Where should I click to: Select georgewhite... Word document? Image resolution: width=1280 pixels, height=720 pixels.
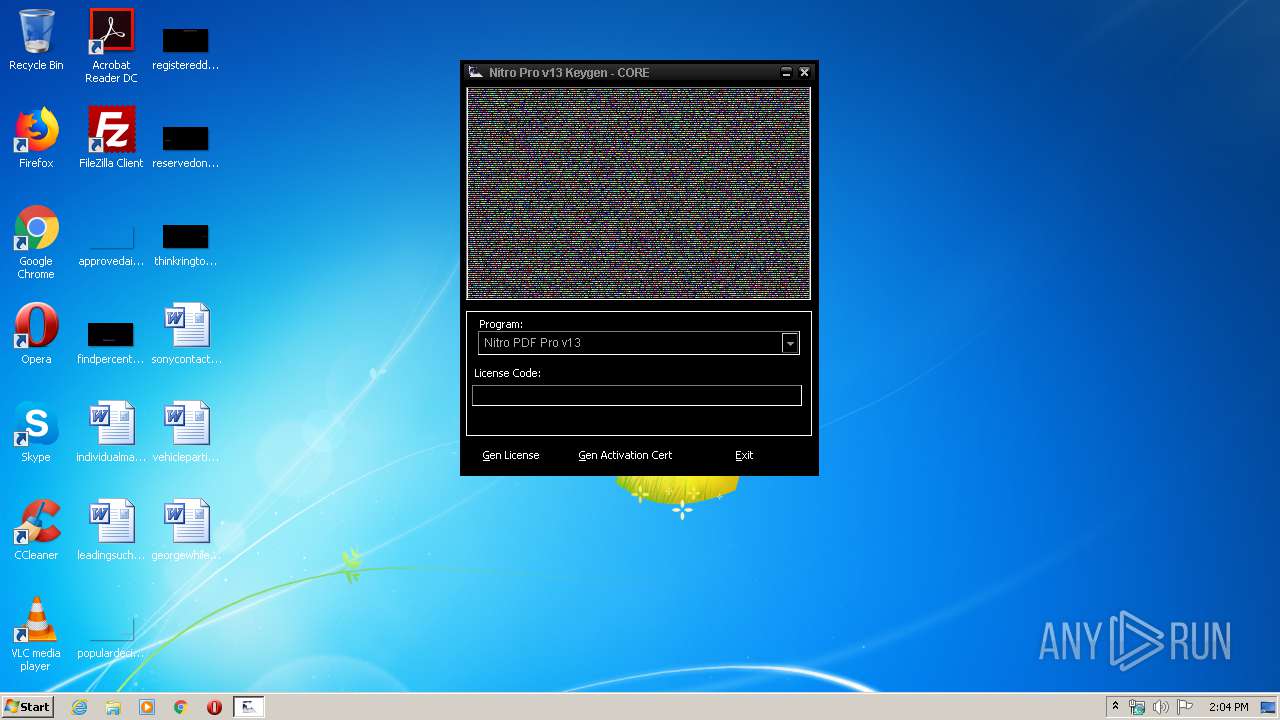pos(186,530)
